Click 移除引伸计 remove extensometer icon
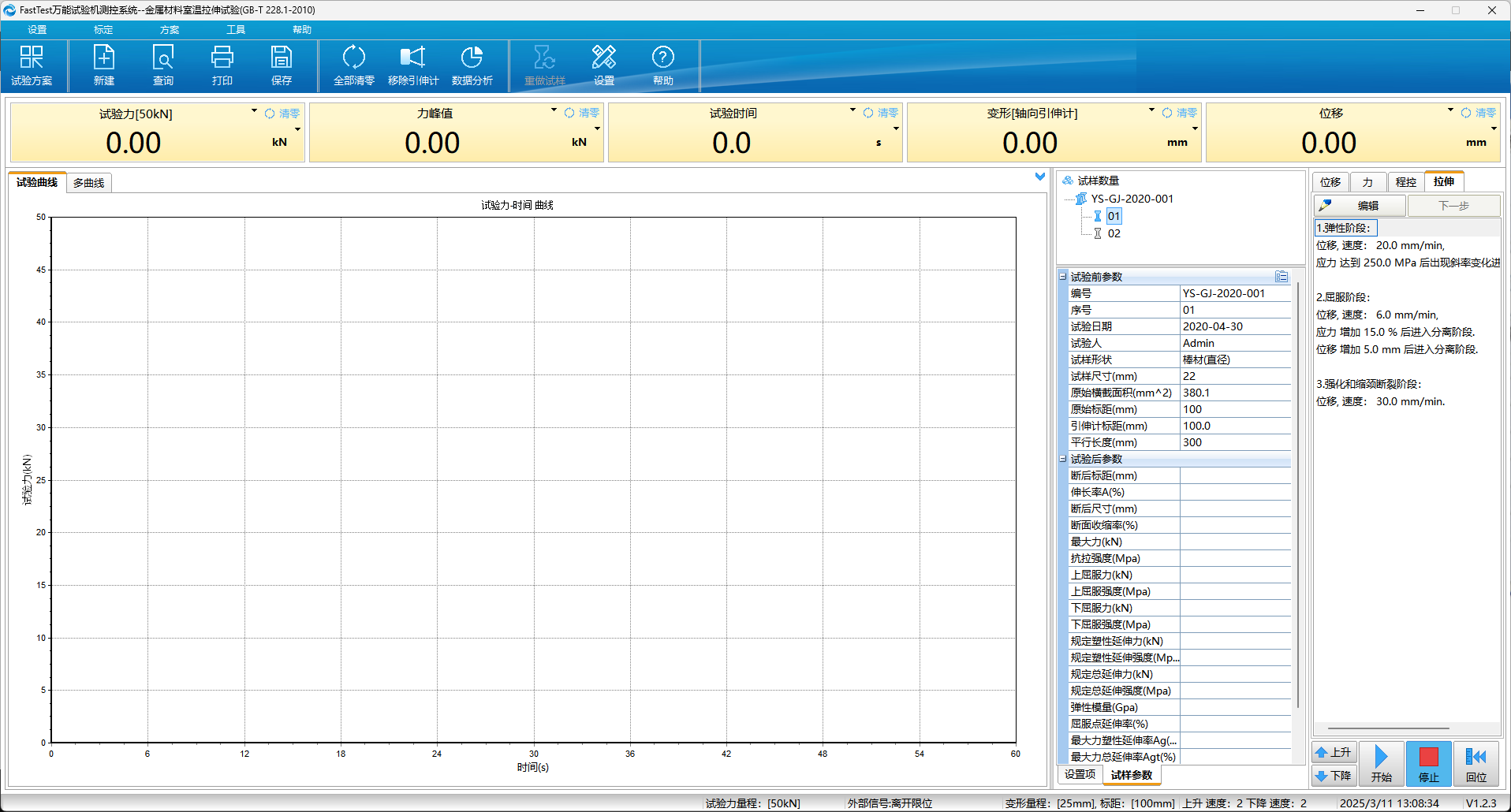This screenshot has width=1511, height=812. 413,65
